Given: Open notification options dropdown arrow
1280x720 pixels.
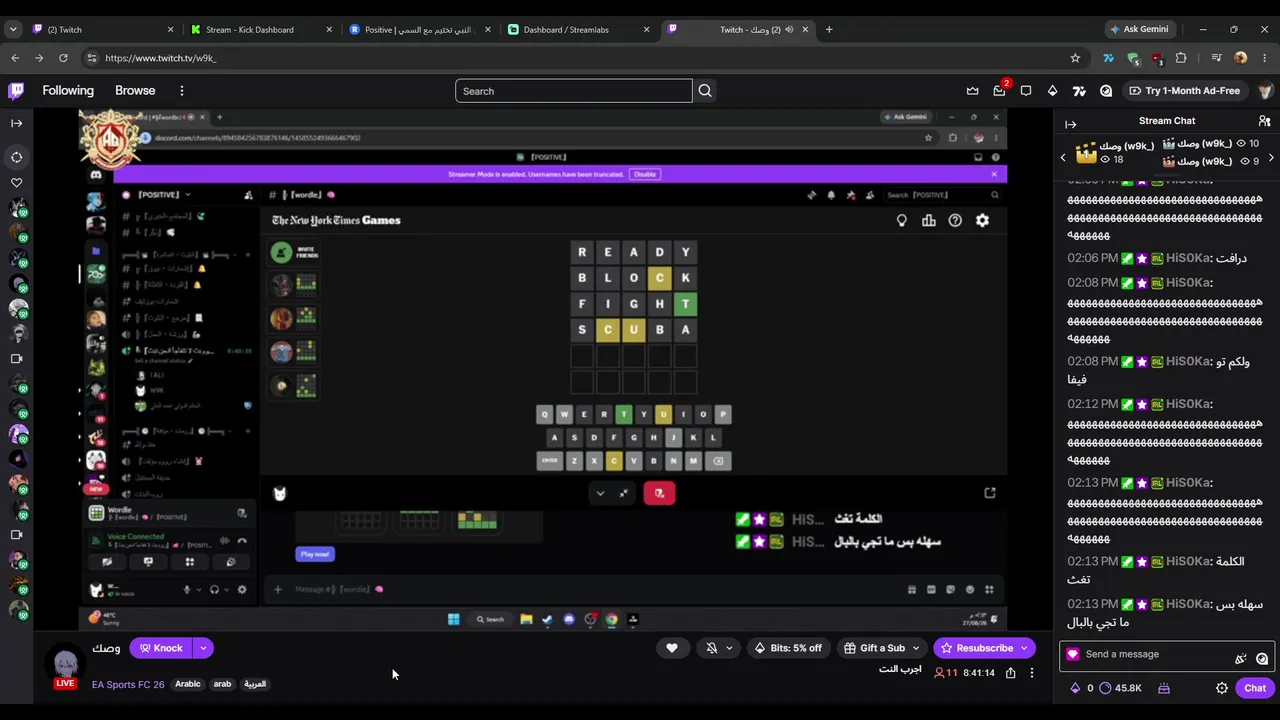Looking at the screenshot, I should [x=729, y=648].
